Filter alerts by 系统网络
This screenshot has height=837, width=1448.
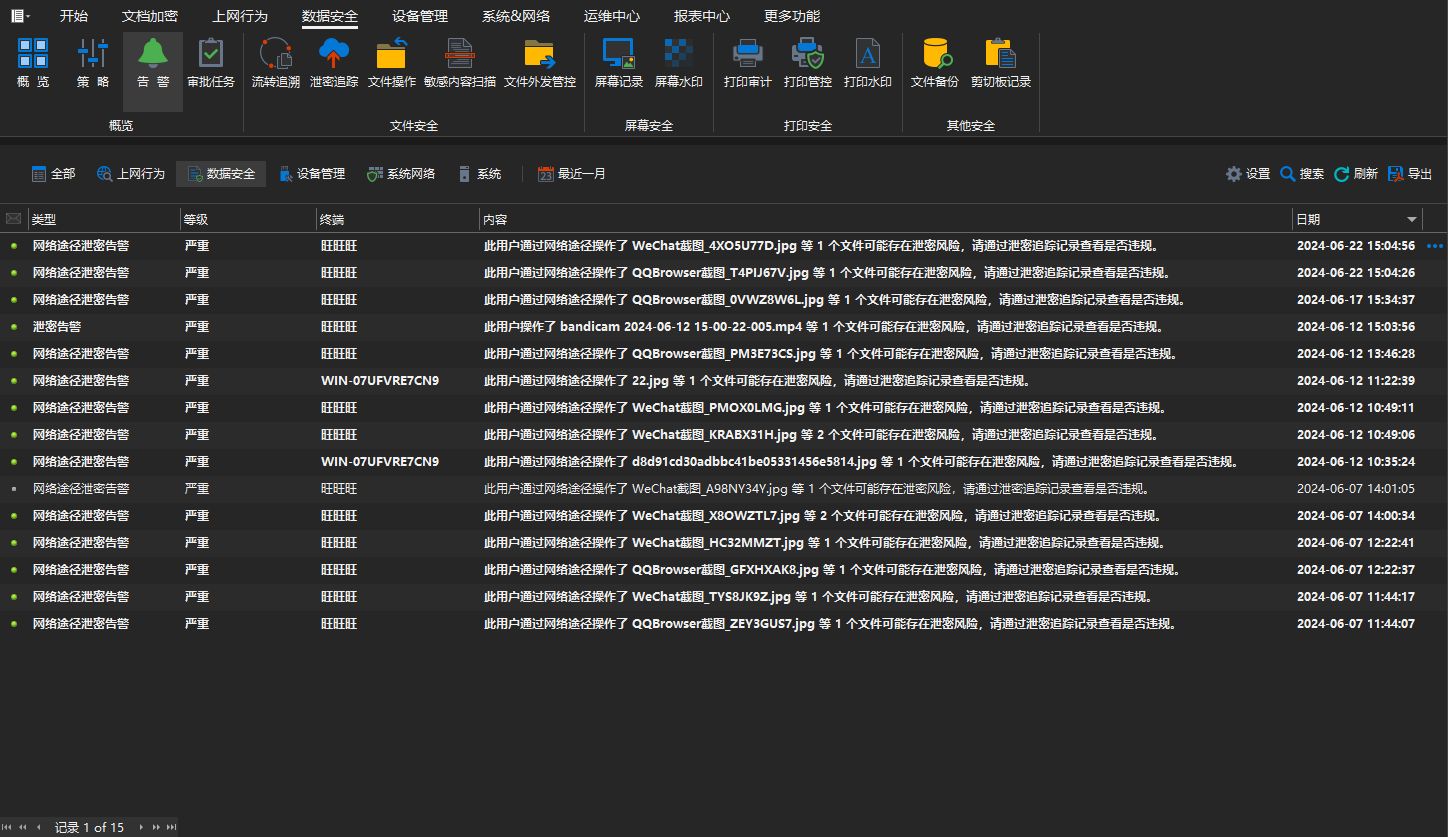(401, 174)
